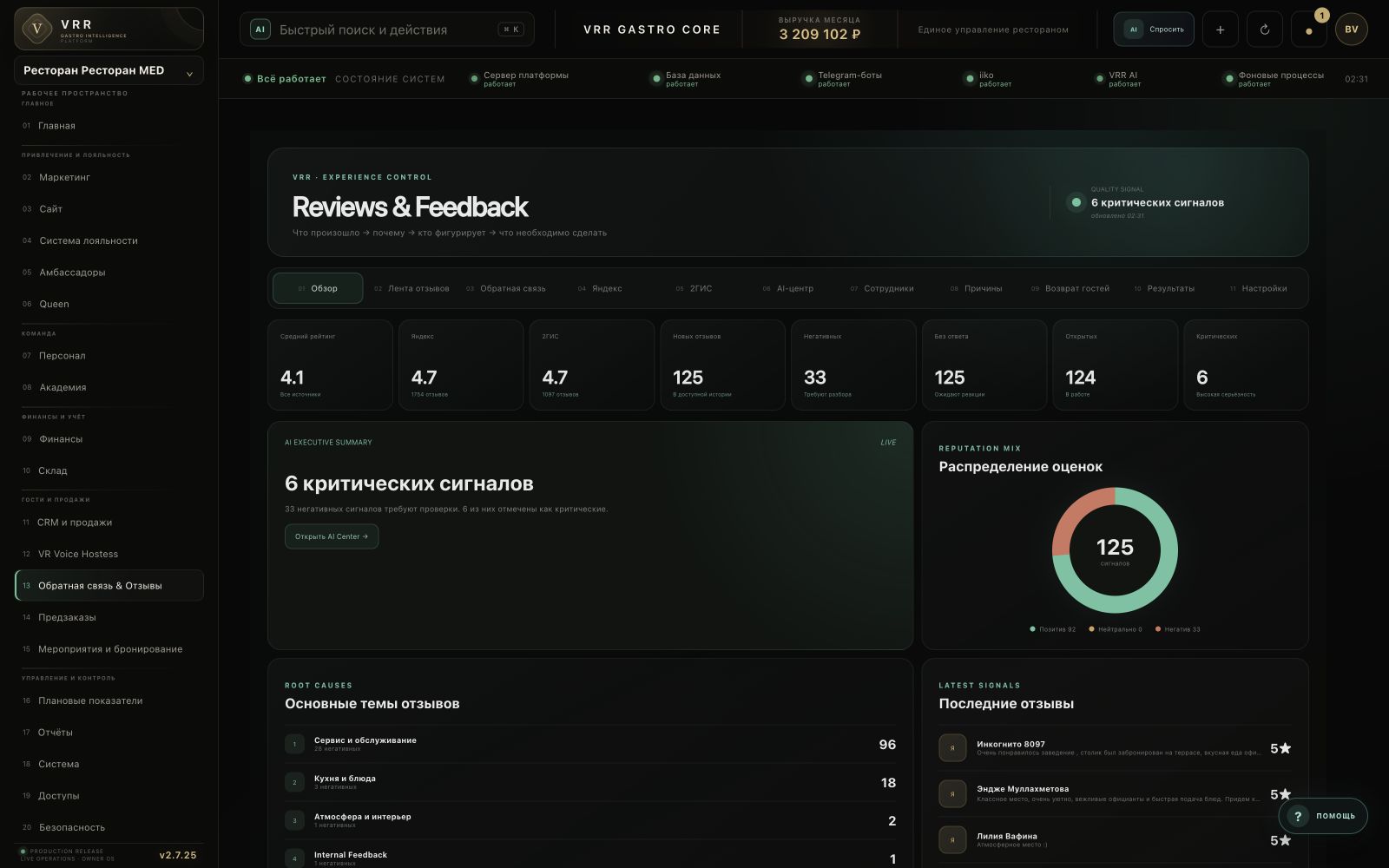Click the number 3 badge for Атмосфера и интерьер
The width and height of the screenshot is (1389, 868).
pyautogui.click(x=294, y=820)
